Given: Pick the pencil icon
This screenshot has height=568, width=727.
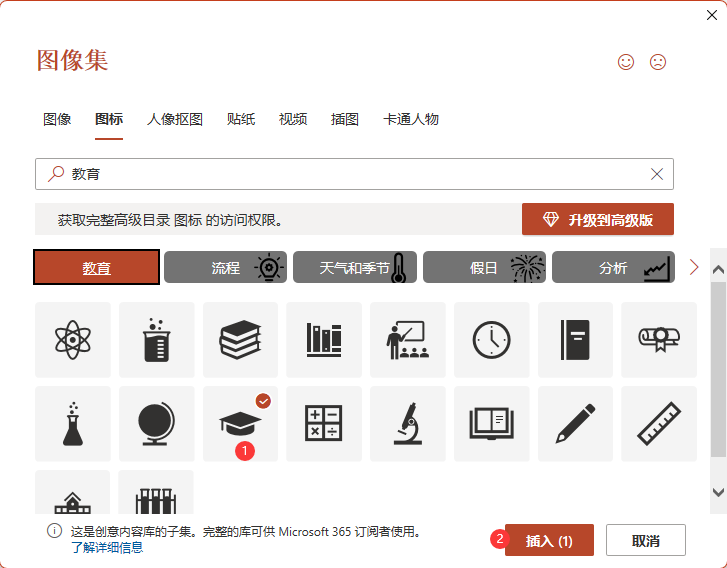Looking at the screenshot, I should [x=575, y=424].
